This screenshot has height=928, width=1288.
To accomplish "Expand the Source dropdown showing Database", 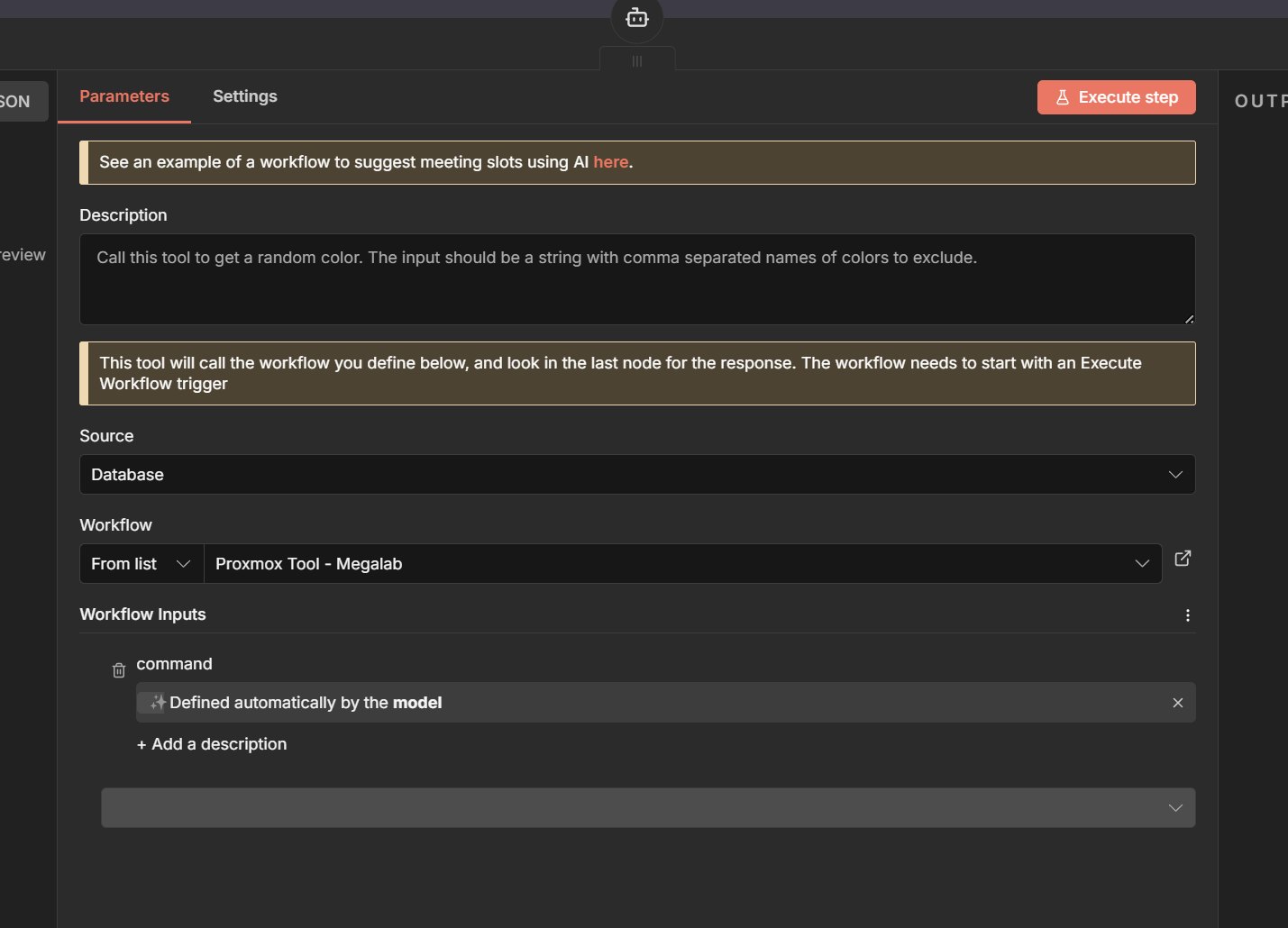I will 636,475.
